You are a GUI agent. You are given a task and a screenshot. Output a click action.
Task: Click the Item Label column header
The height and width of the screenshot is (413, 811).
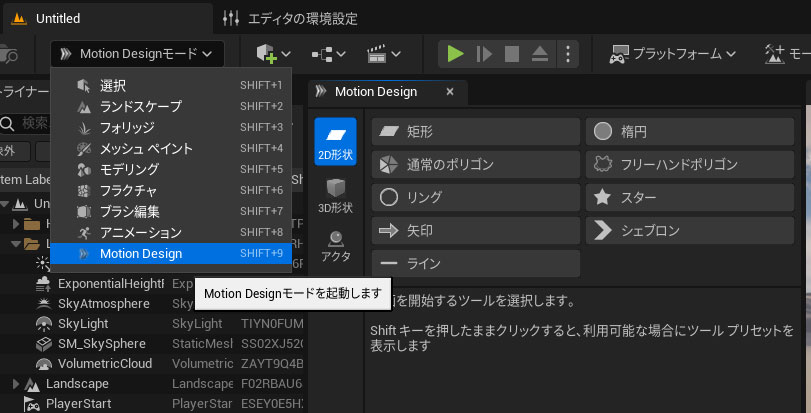tap(25, 179)
